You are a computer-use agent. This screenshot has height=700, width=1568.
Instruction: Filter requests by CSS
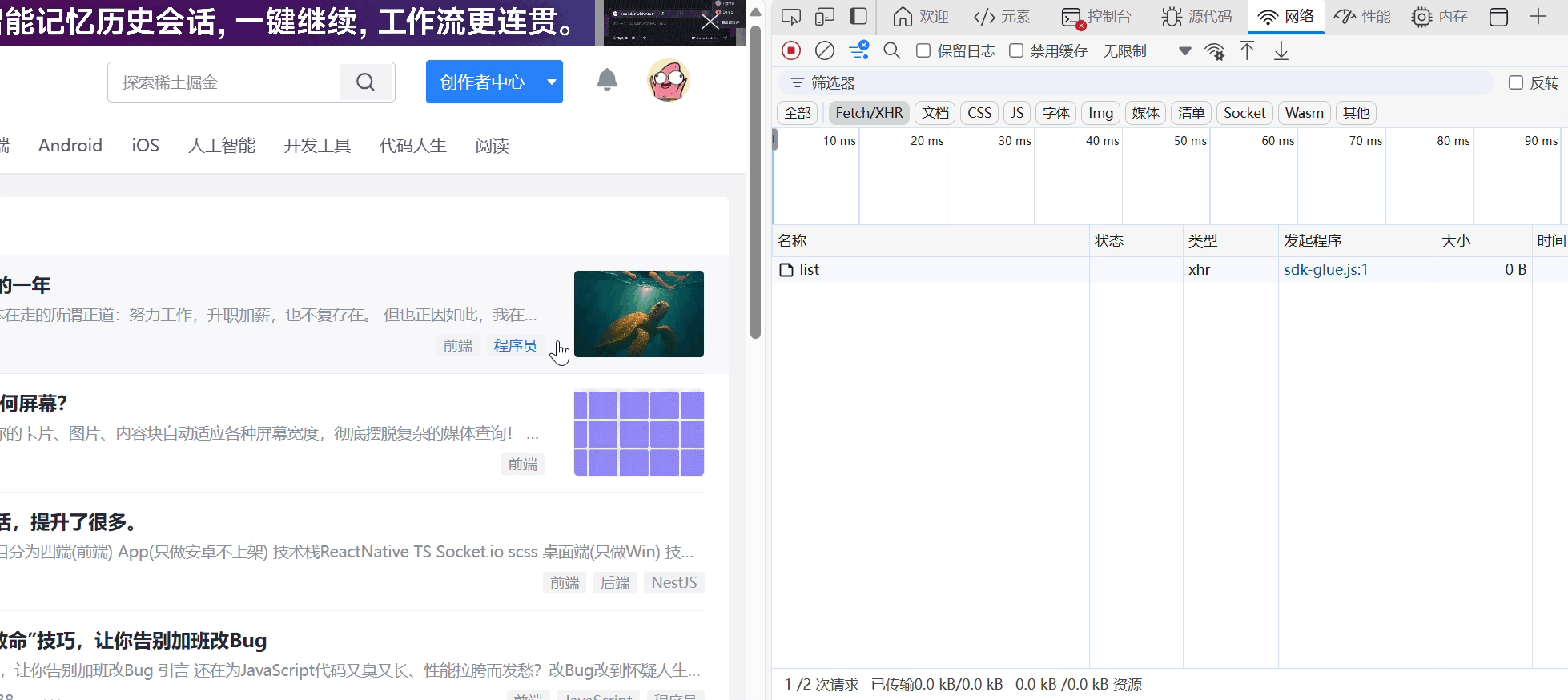tap(979, 113)
